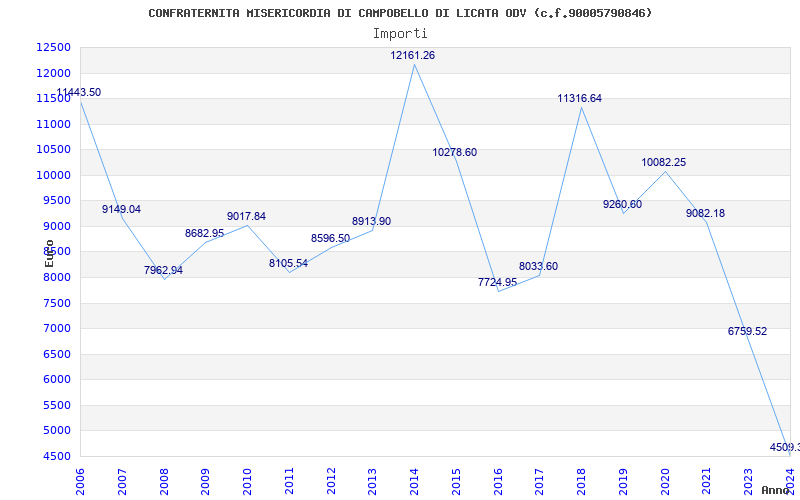The width and height of the screenshot is (800, 500).
Task: Select the 6759.52 data label
Action: pyautogui.click(x=747, y=332)
